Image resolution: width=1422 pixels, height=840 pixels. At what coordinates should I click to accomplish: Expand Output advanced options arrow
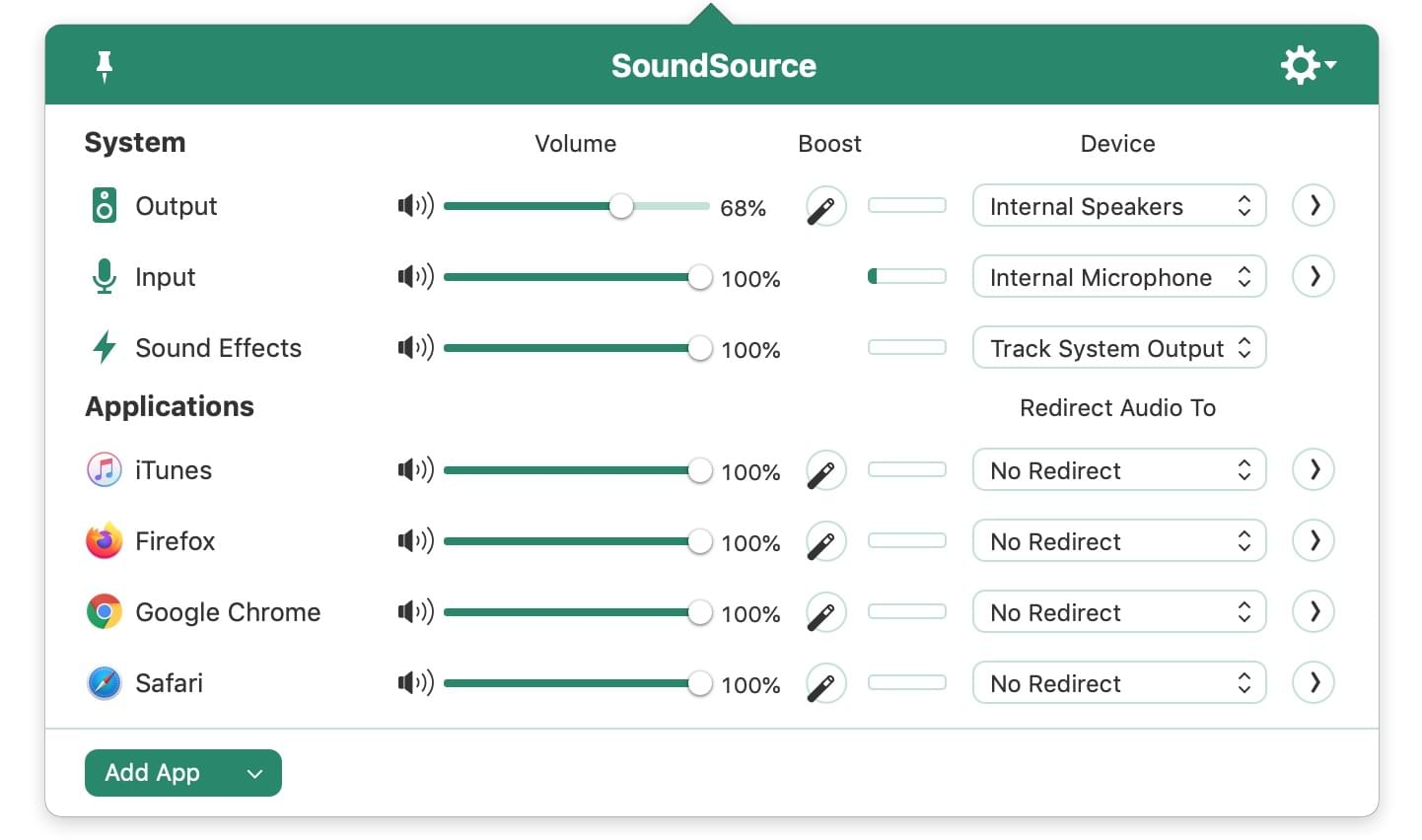[1314, 205]
